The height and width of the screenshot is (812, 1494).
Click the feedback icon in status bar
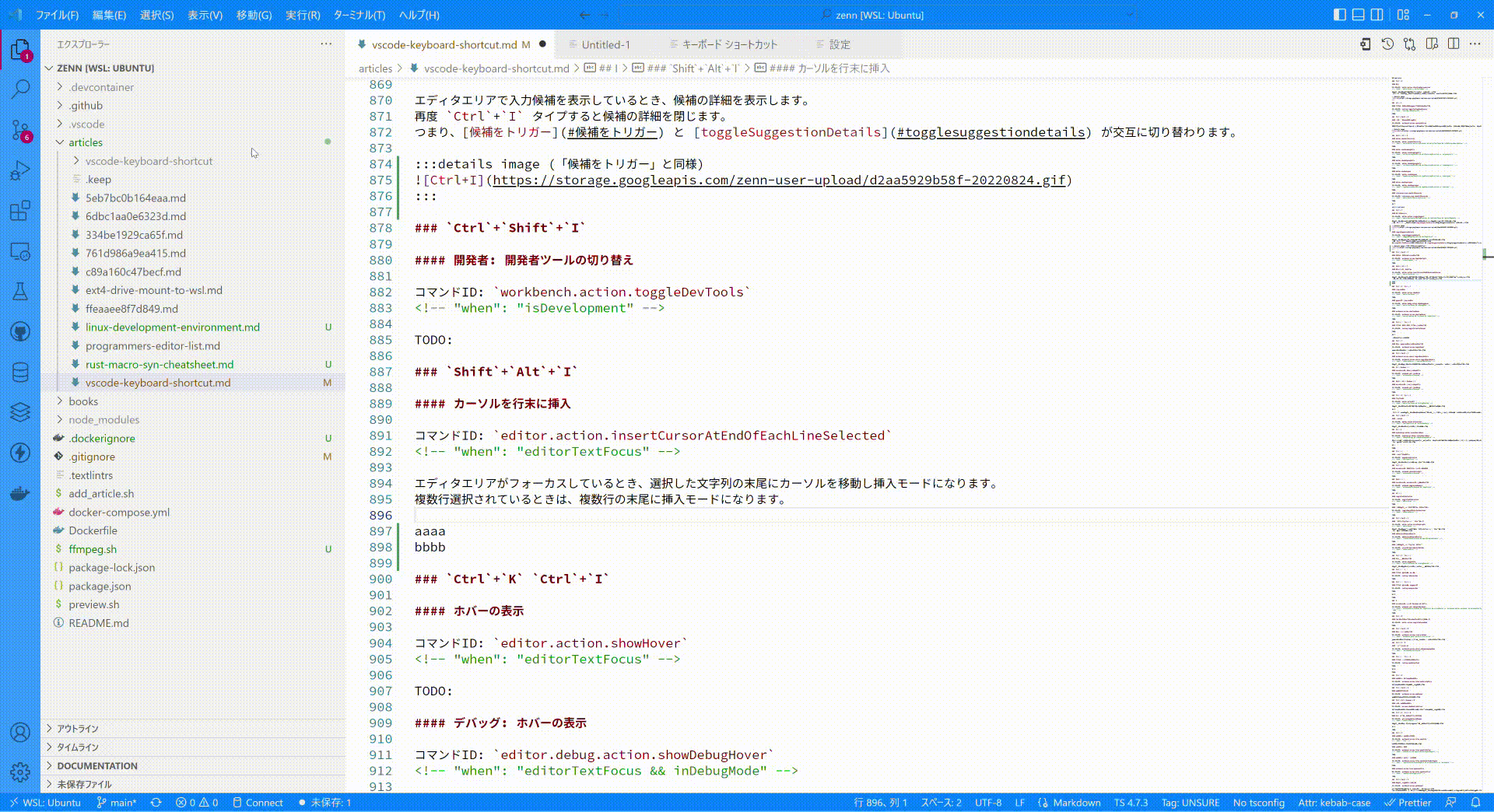[1450, 803]
